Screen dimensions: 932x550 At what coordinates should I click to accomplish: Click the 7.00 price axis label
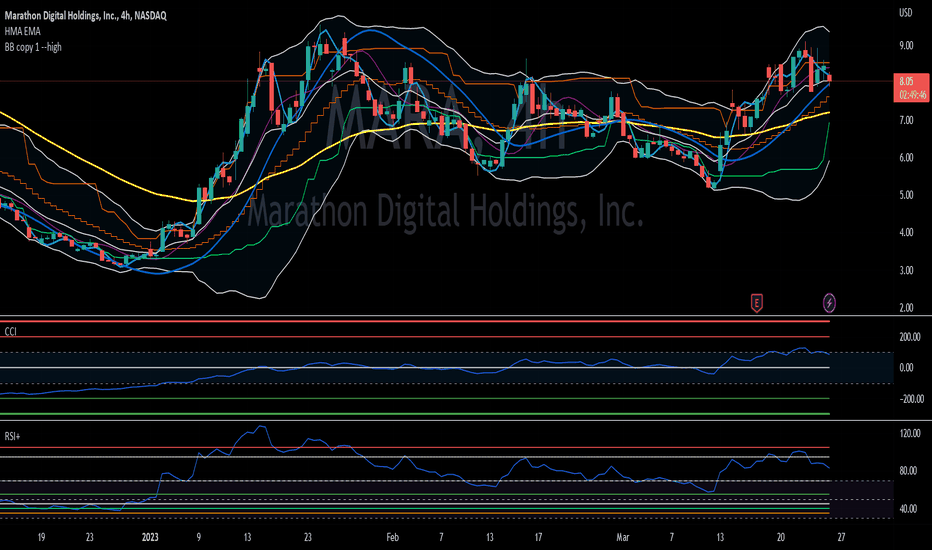click(x=906, y=121)
